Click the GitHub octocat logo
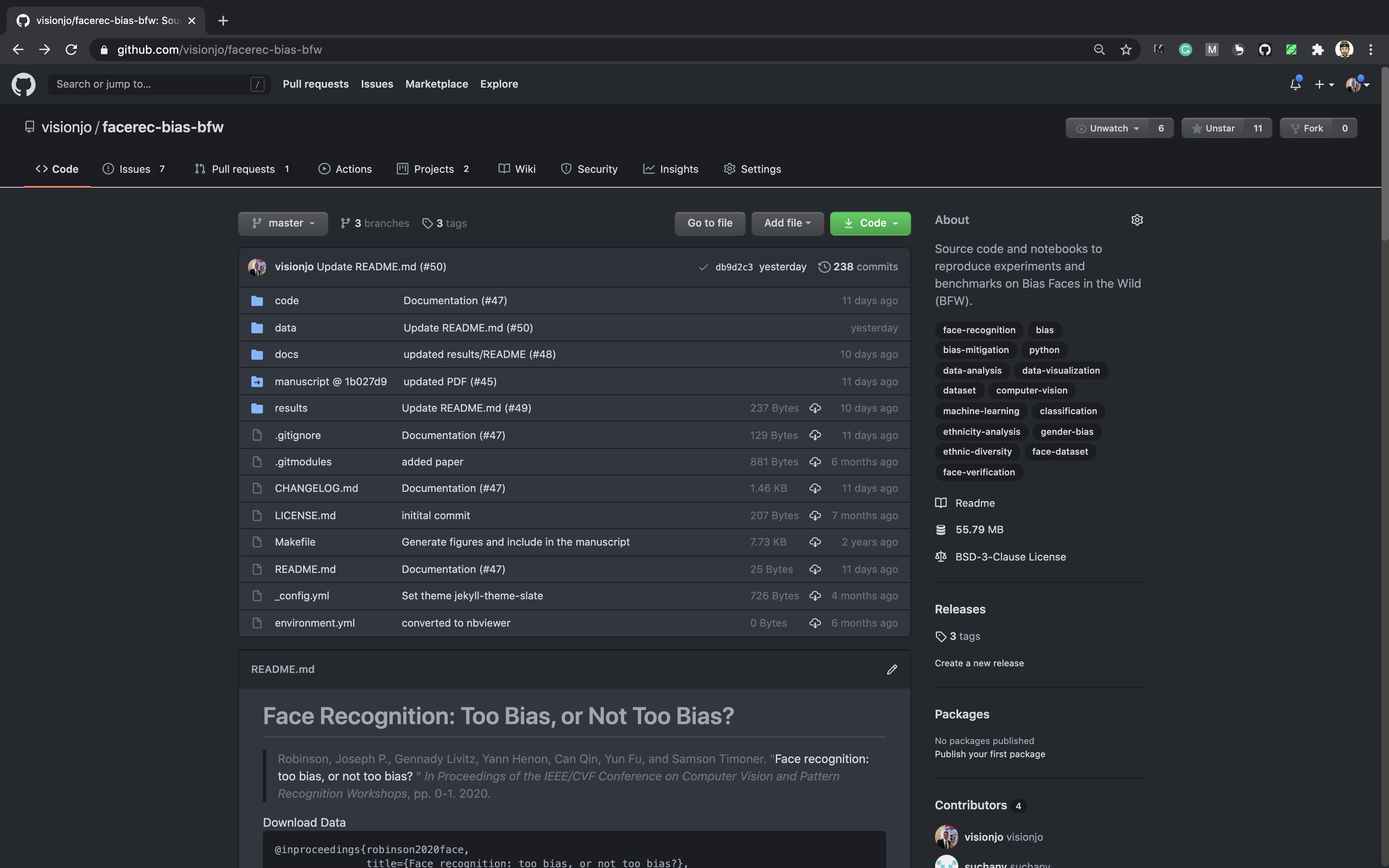Image resolution: width=1389 pixels, height=868 pixels. coord(23,84)
